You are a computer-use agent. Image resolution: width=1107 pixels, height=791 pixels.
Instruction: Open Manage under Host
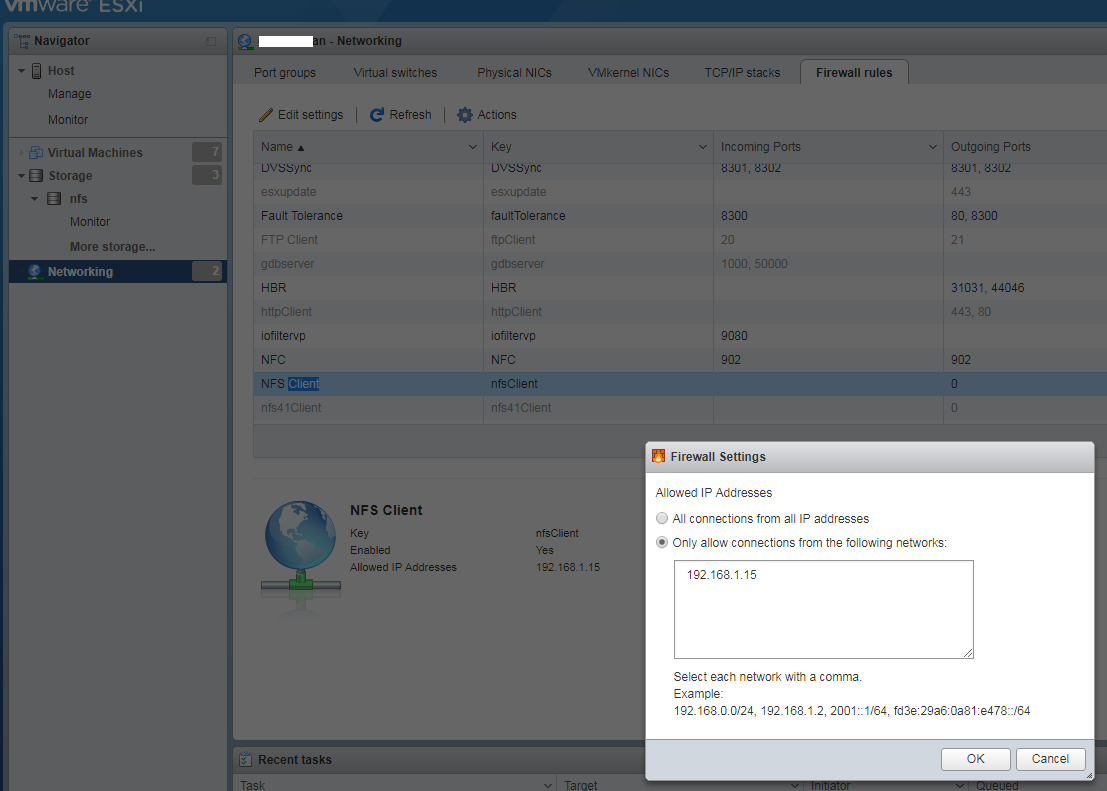point(69,94)
